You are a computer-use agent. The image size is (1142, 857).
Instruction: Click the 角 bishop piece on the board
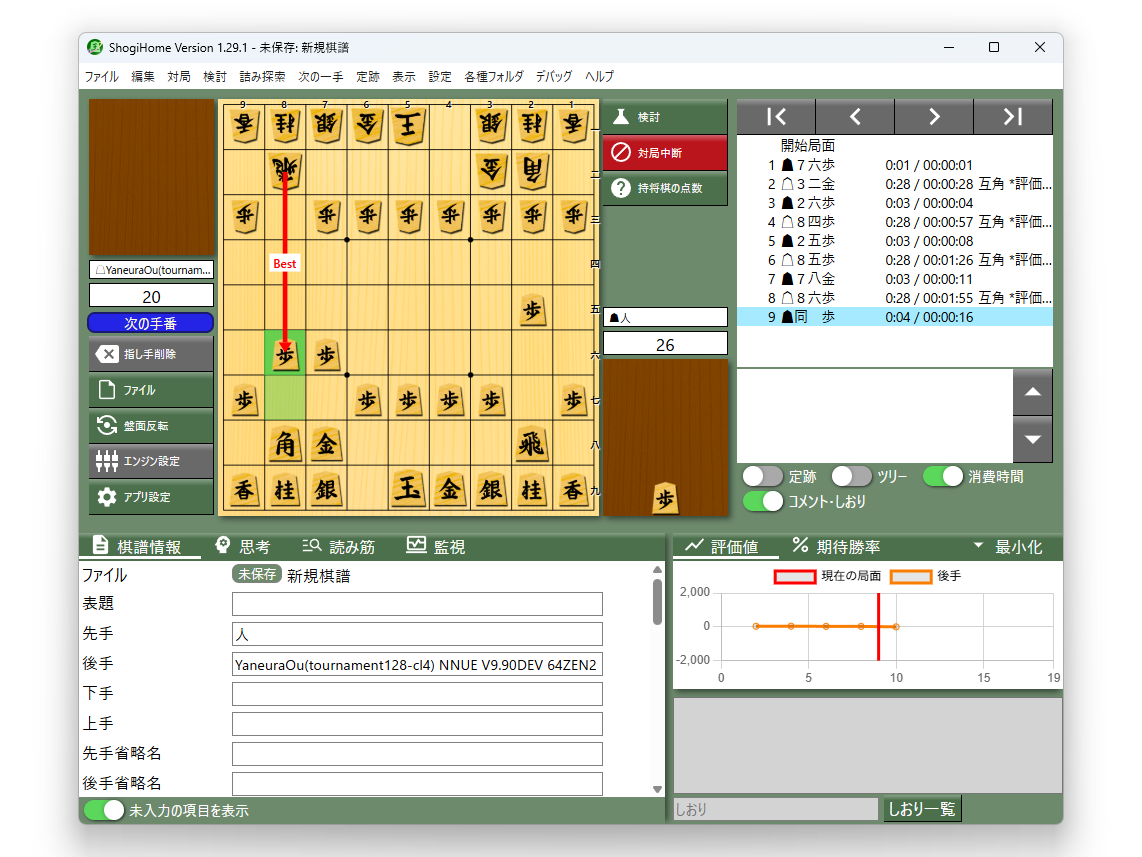tap(285, 444)
